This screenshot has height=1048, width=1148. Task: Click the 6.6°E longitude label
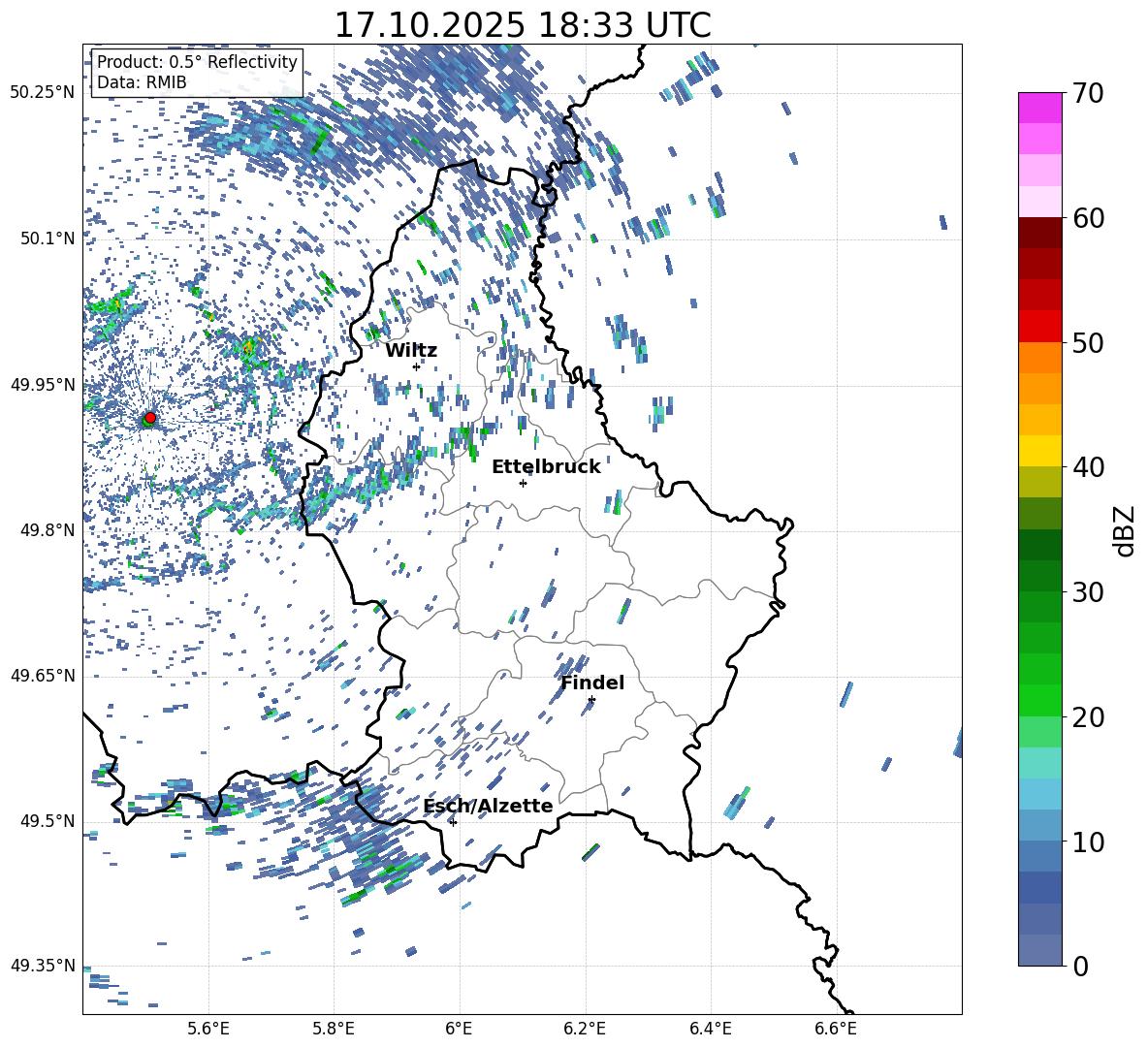(x=836, y=1029)
